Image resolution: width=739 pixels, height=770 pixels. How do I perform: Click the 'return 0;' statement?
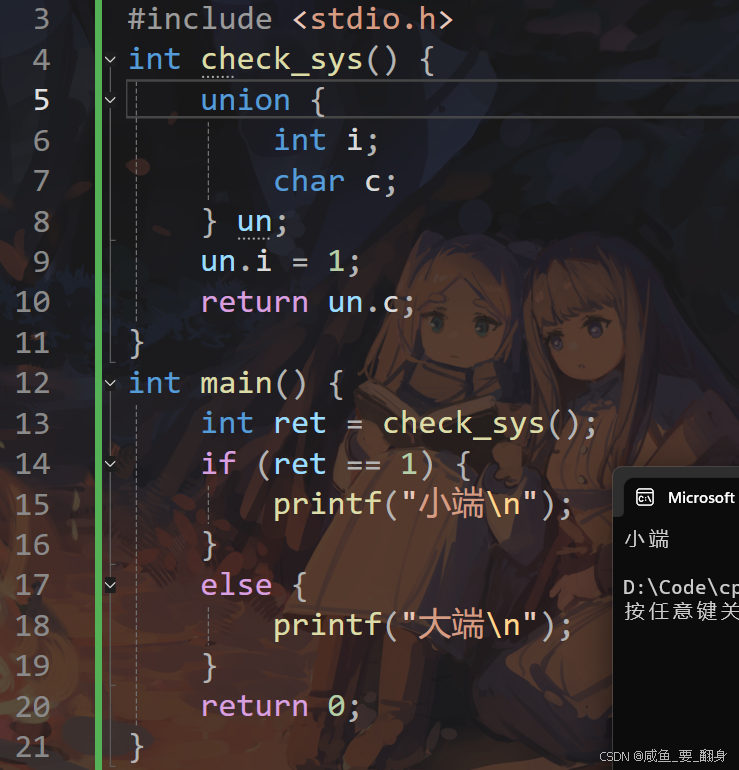(280, 707)
